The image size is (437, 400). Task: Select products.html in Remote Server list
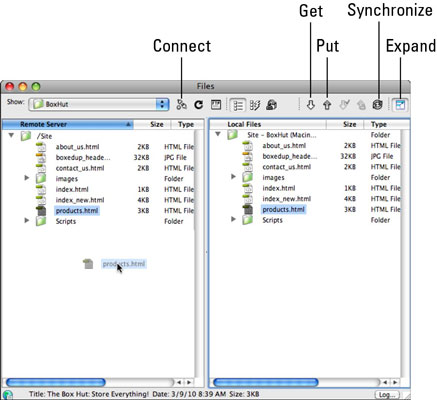coord(77,211)
